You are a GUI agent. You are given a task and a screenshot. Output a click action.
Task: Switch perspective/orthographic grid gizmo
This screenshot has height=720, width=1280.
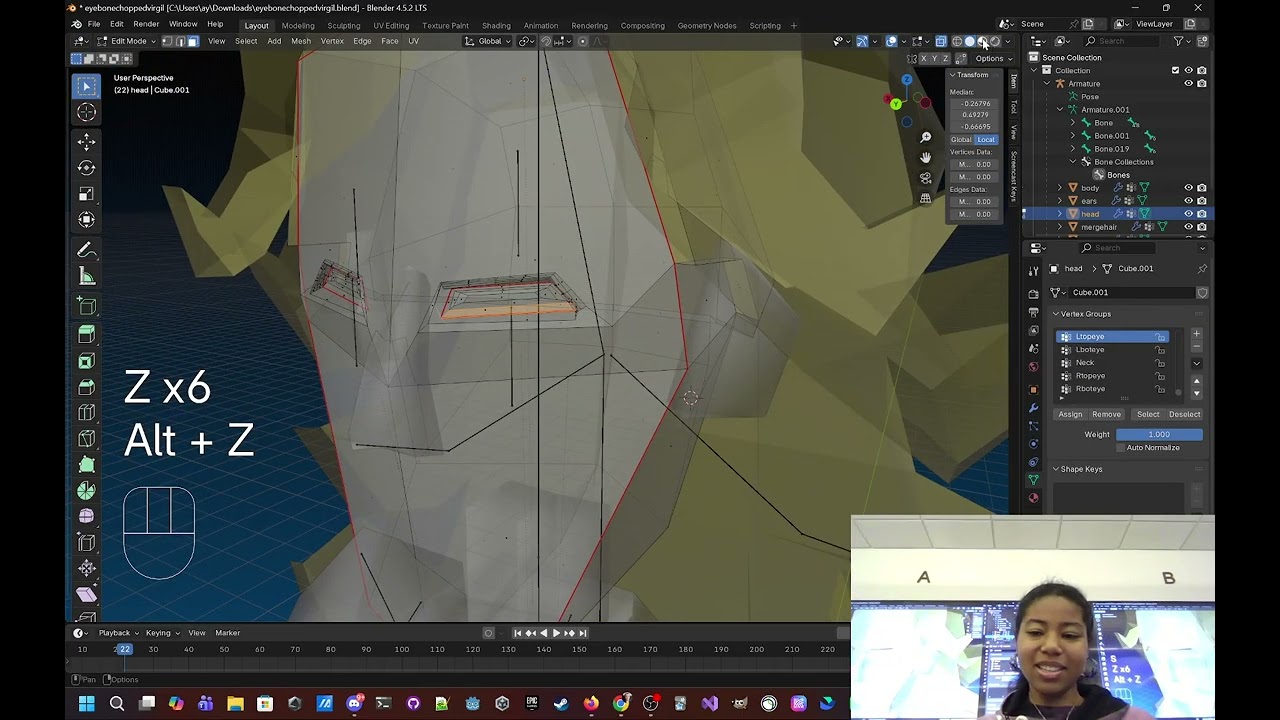[x=926, y=198]
